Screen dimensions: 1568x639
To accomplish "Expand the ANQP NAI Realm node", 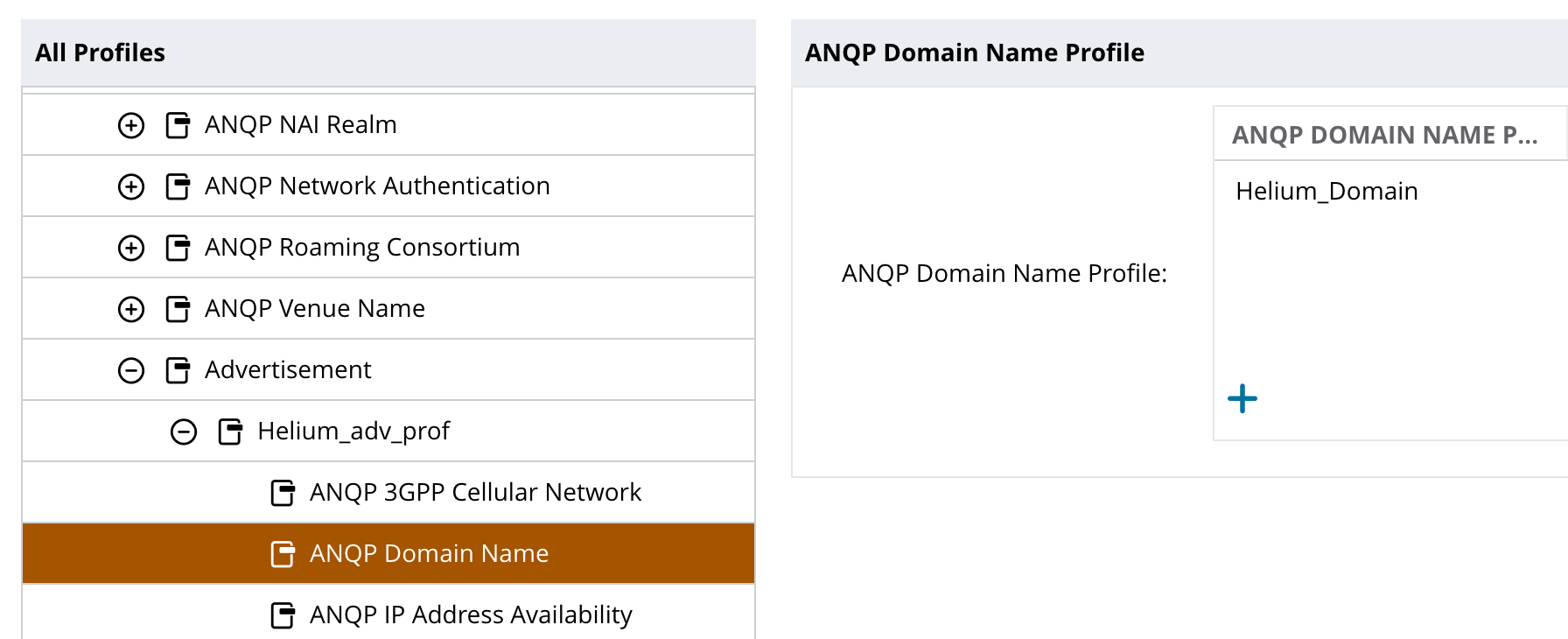I will click(x=131, y=125).
